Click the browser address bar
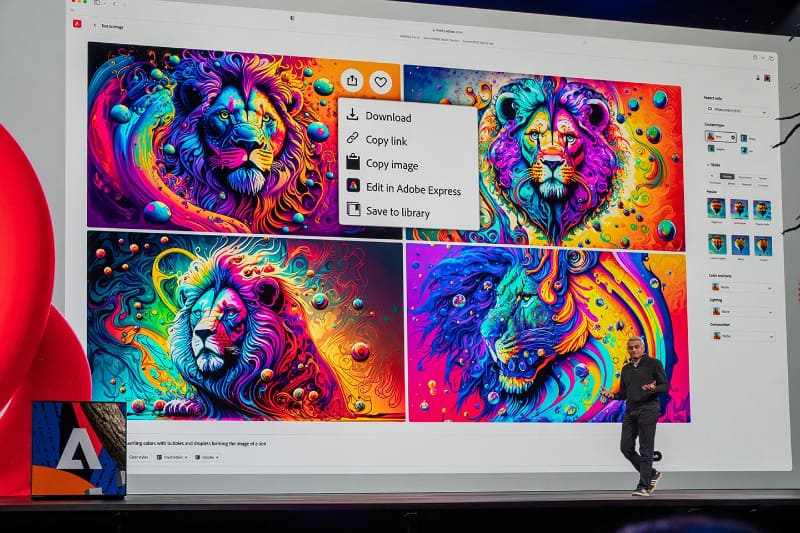The width and height of the screenshot is (800, 533). [x=448, y=31]
